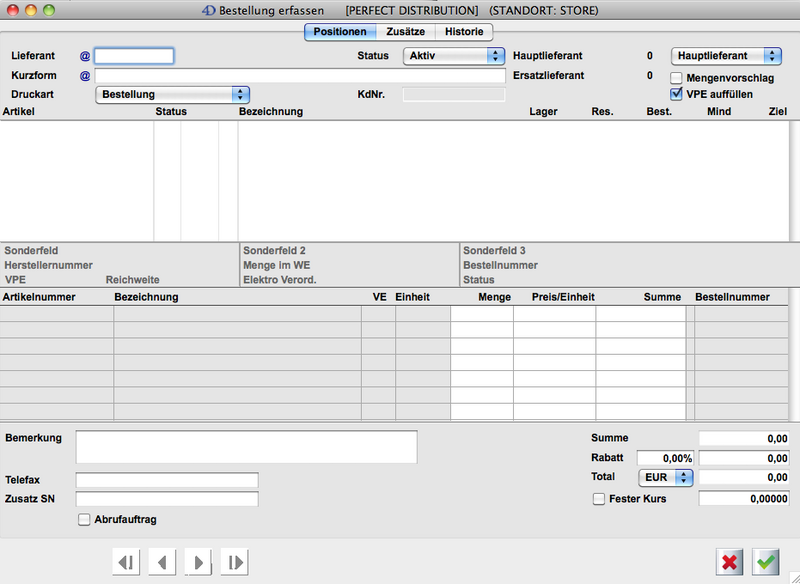Jump to the last record icon
800x584 pixels.
pos(234,562)
